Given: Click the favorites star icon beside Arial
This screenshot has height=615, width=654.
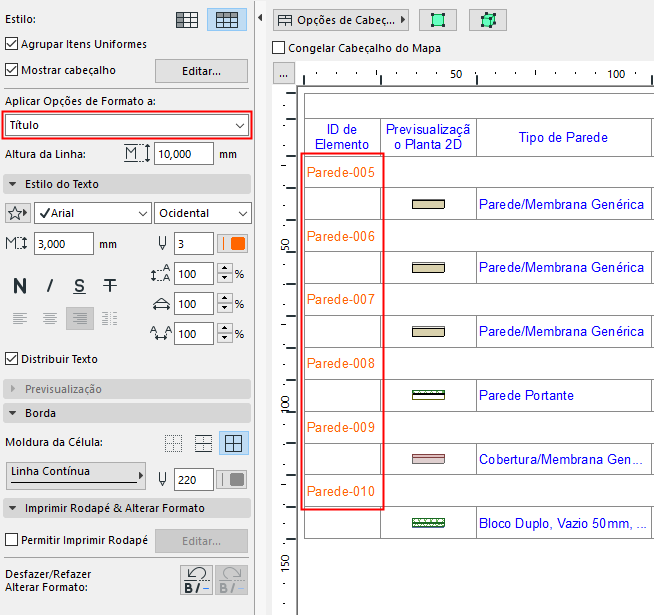Looking at the screenshot, I should point(18,213).
